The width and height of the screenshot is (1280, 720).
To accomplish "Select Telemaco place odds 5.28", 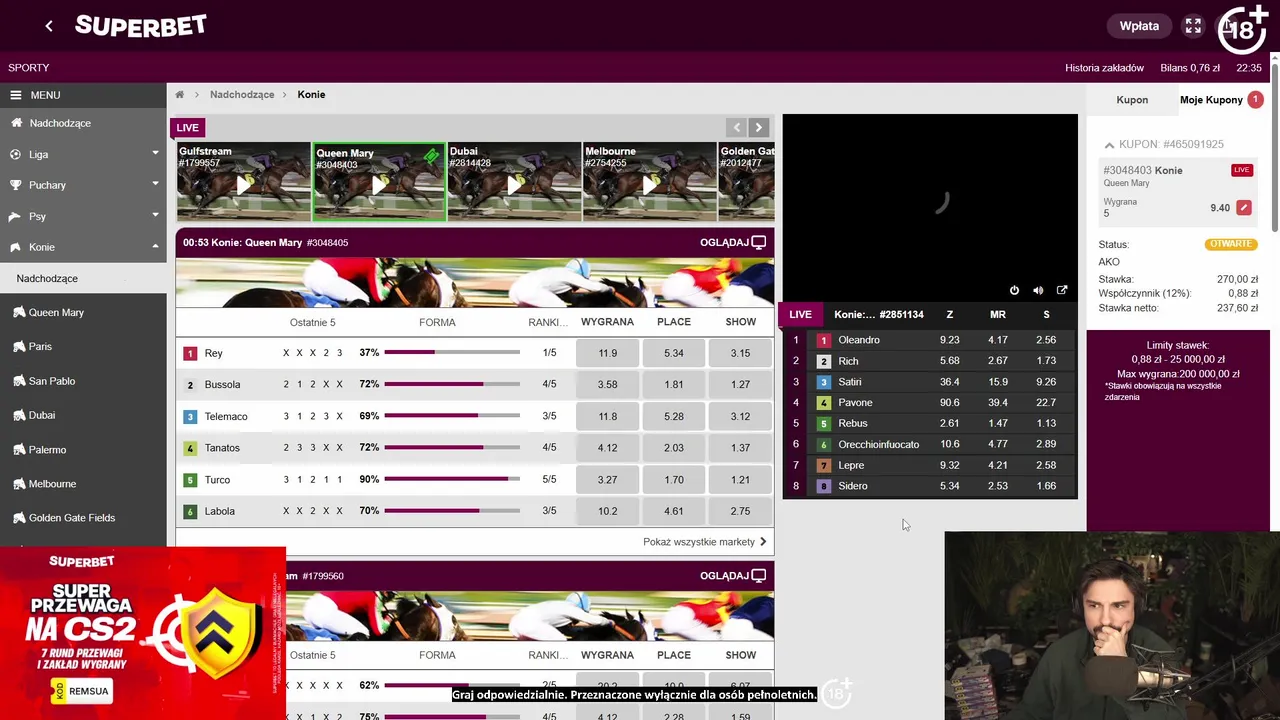I will pyautogui.click(x=673, y=416).
